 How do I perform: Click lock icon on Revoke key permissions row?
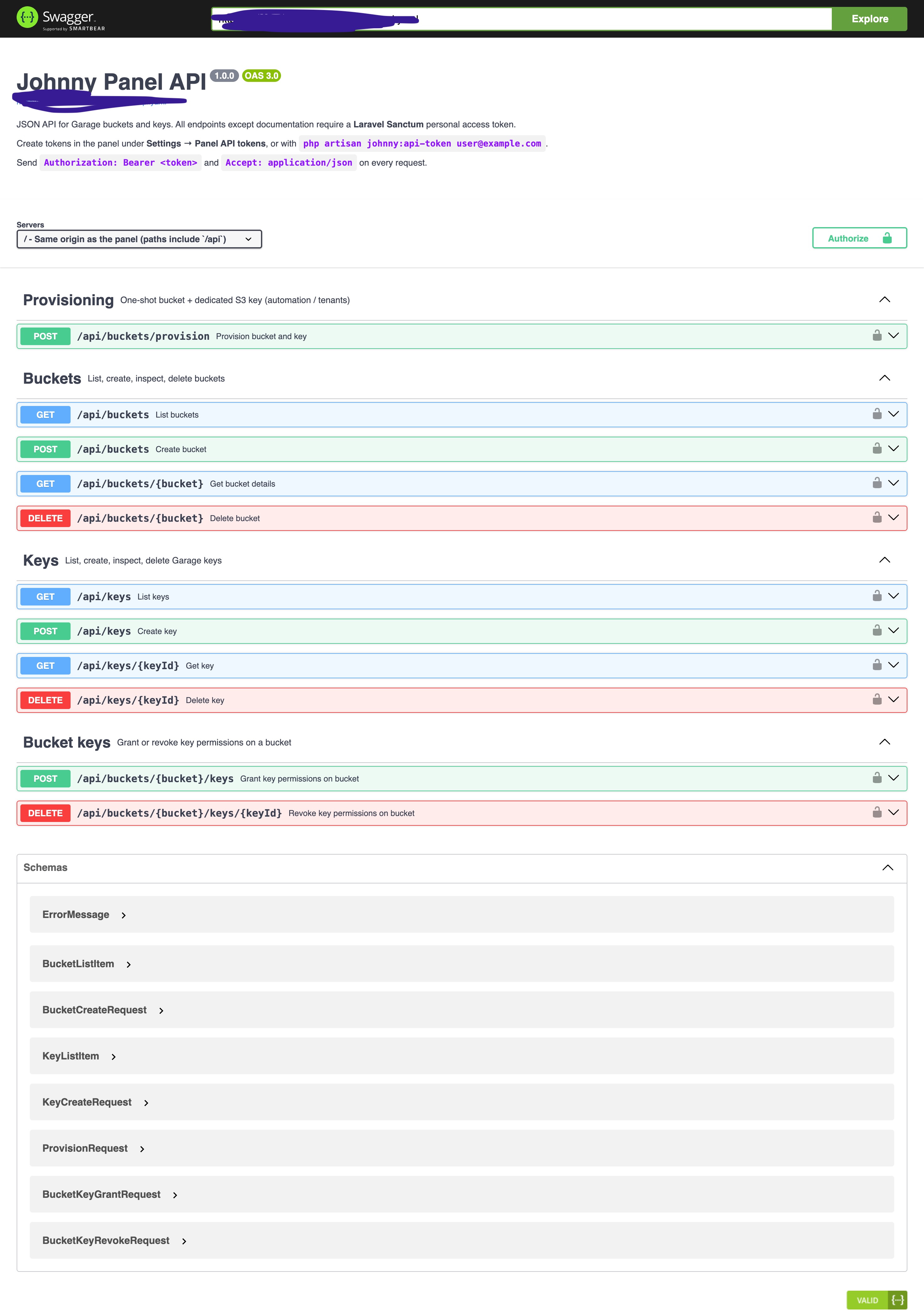(x=877, y=812)
